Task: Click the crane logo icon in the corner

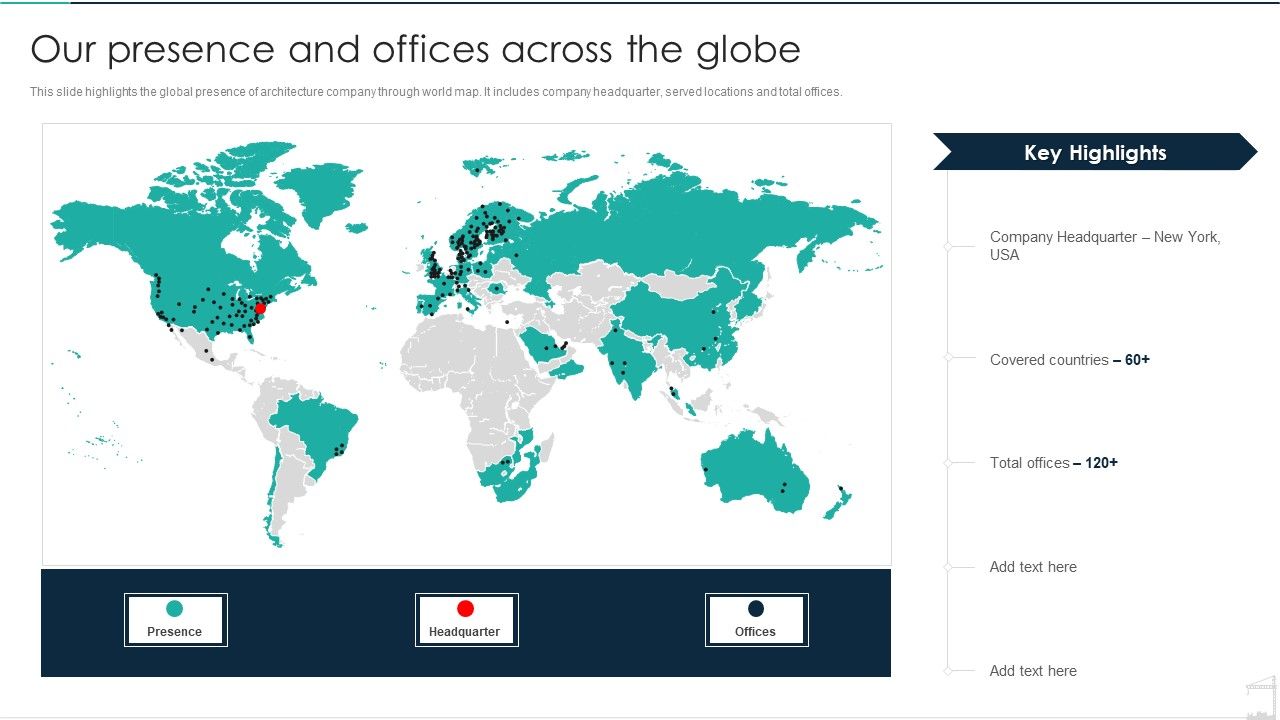Action: pyautogui.click(x=1260, y=696)
